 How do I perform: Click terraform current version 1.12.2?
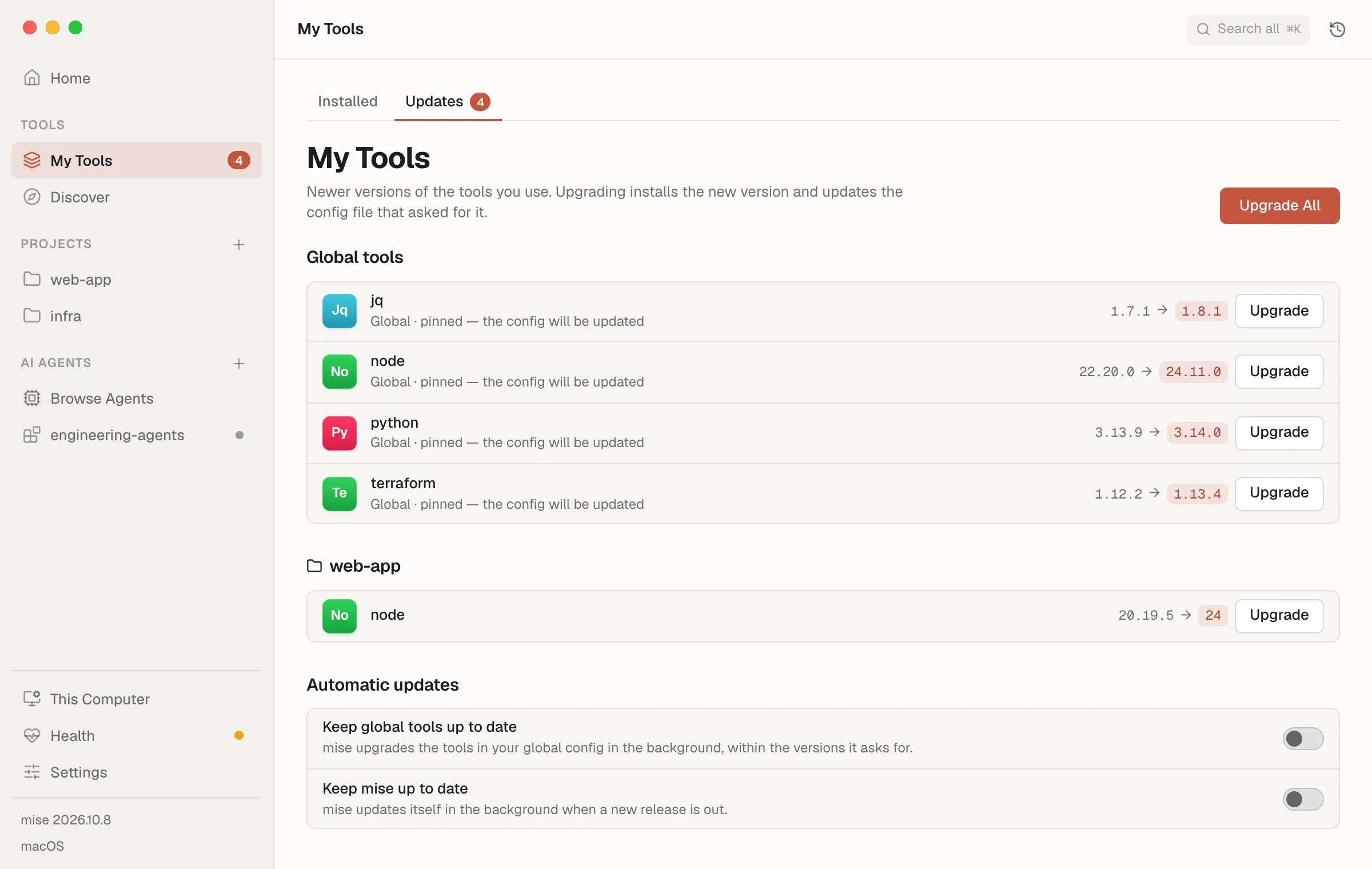tap(1118, 493)
